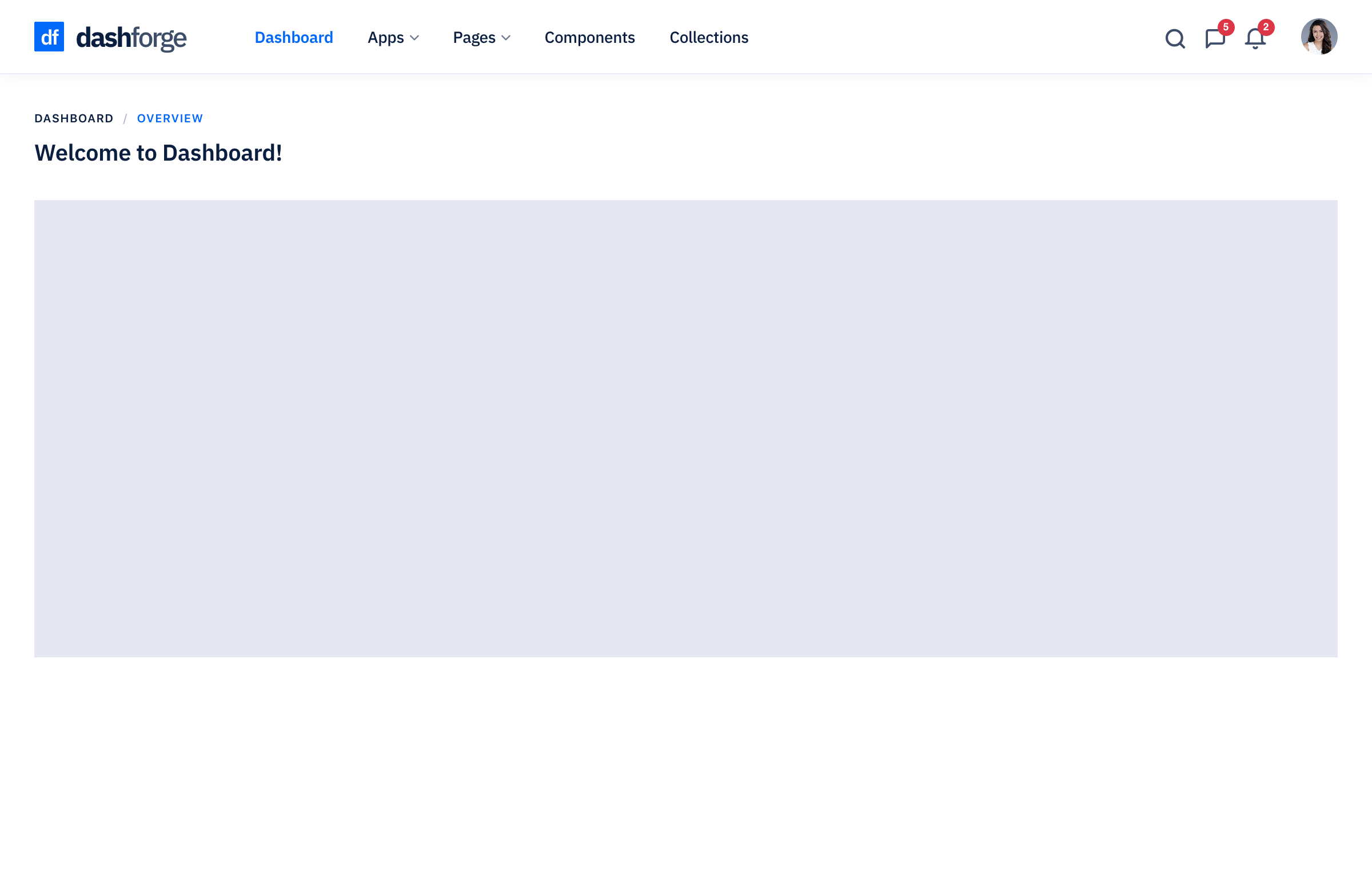Click the breadcrumb slash separator
The image size is (1372, 878).
(125, 119)
